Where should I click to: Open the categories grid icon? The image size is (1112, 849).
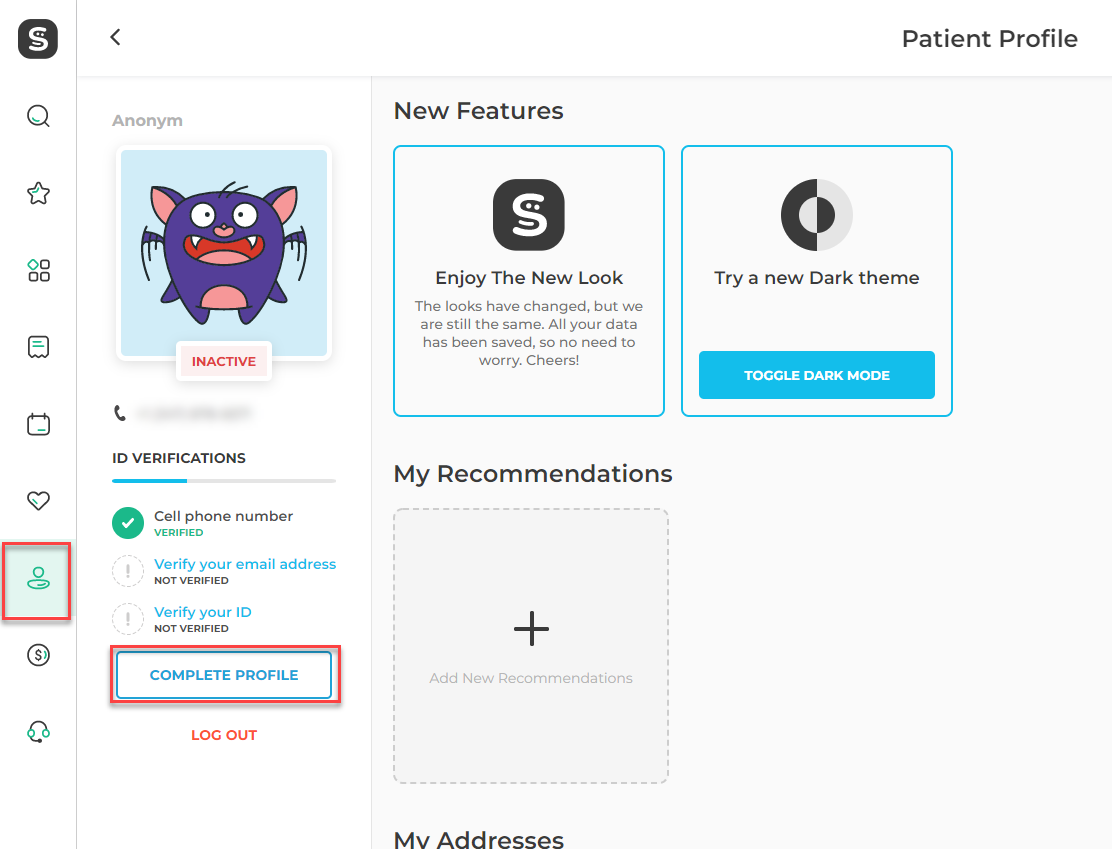[38, 270]
